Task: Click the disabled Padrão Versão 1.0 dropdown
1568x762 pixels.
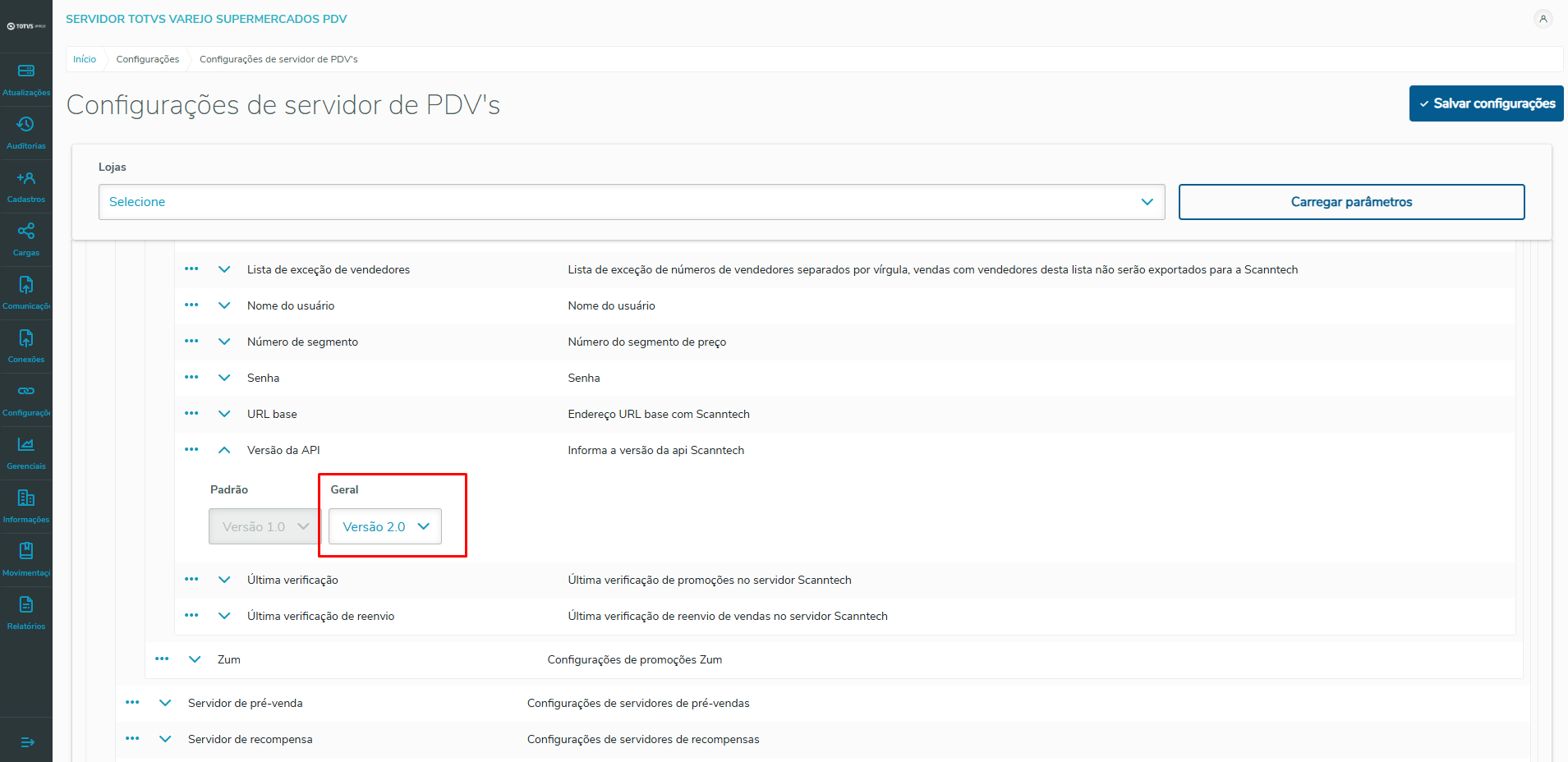Action: click(x=264, y=526)
